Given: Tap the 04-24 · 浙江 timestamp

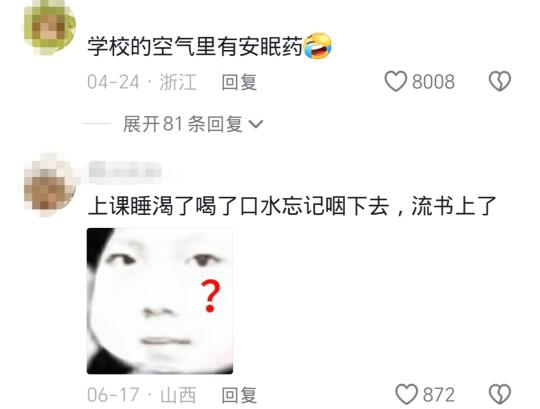Looking at the screenshot, I should coord(142,82).
